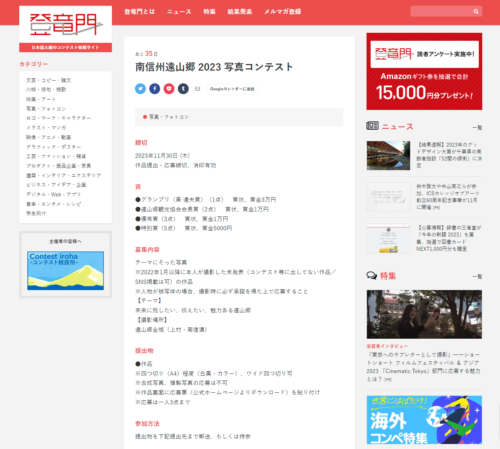The height and width of the screenshot is (449, 500).
Task: Open the 結果発表 menu item
Action: 240,12
